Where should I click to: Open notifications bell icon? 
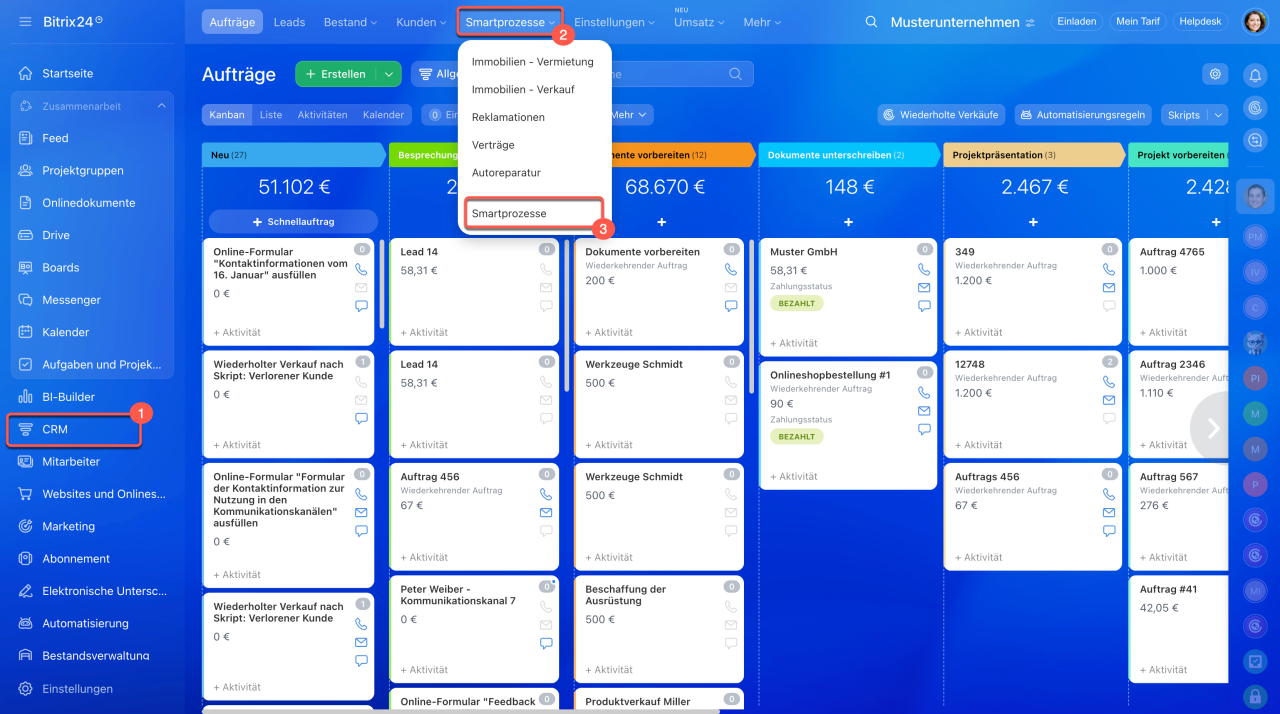click(1254, 75)
